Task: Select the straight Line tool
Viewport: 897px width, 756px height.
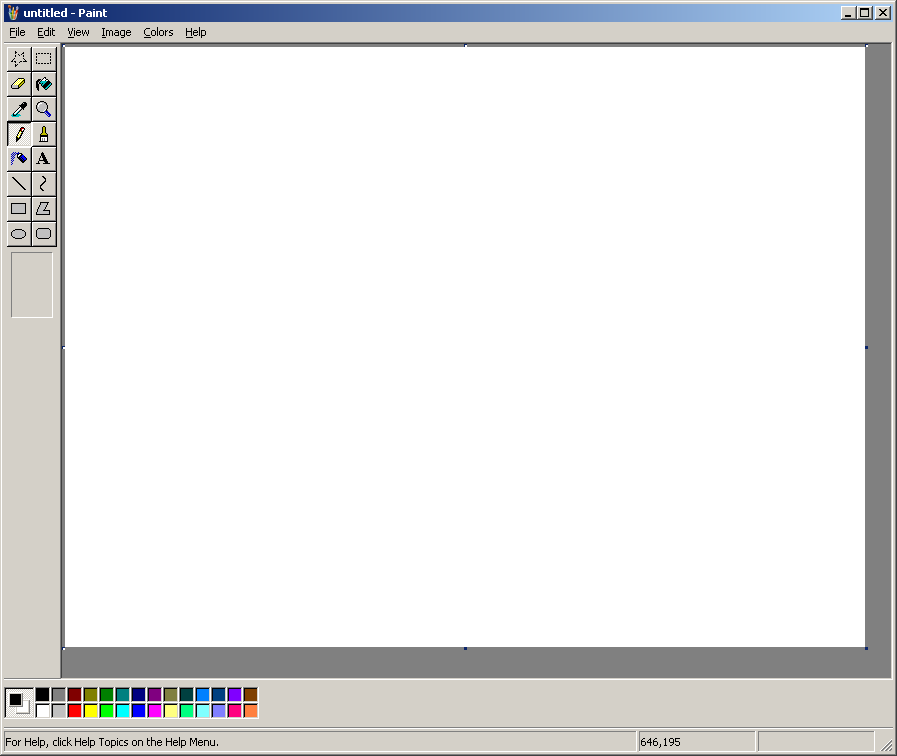Action: coord(19,184)
